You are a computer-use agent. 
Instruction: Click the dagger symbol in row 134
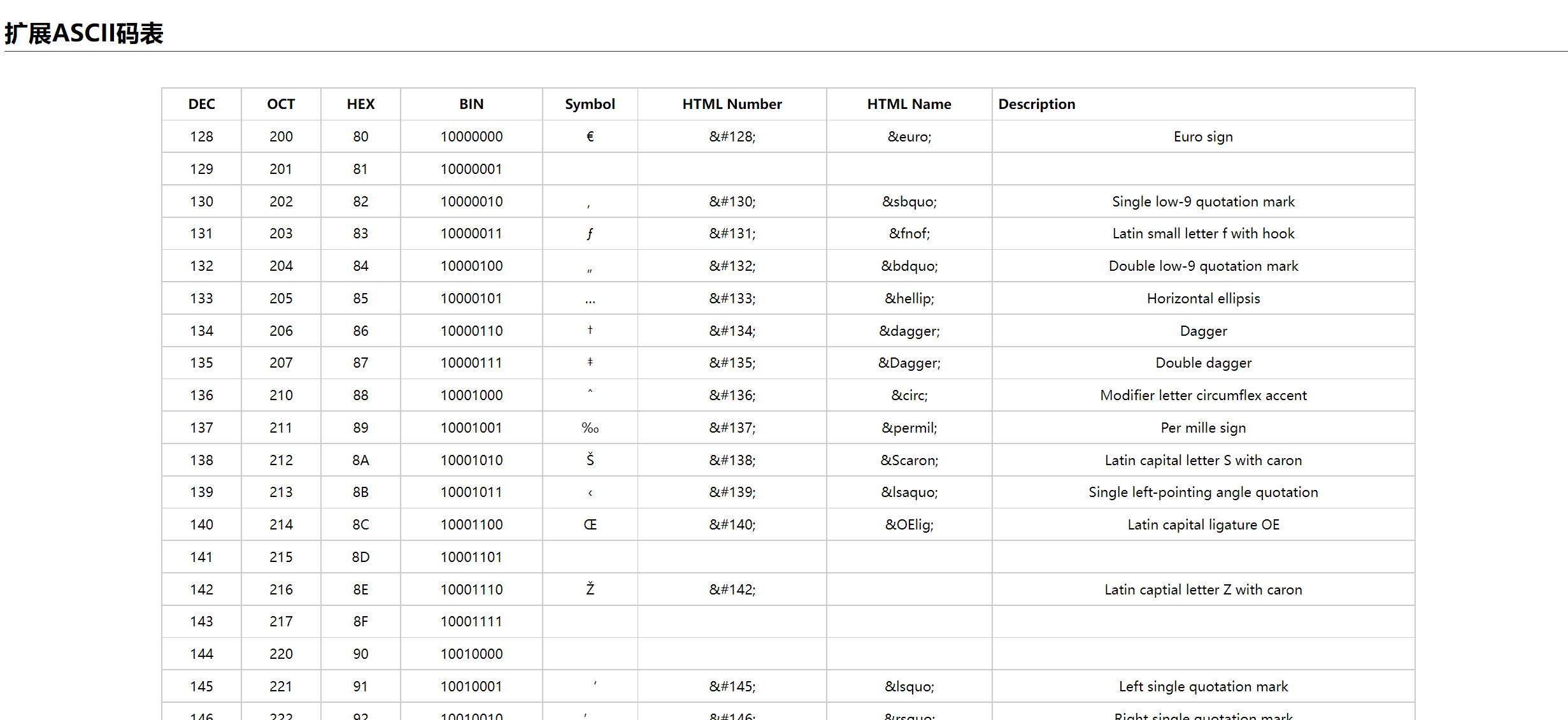pyautogui.click(x=590, y=330)
